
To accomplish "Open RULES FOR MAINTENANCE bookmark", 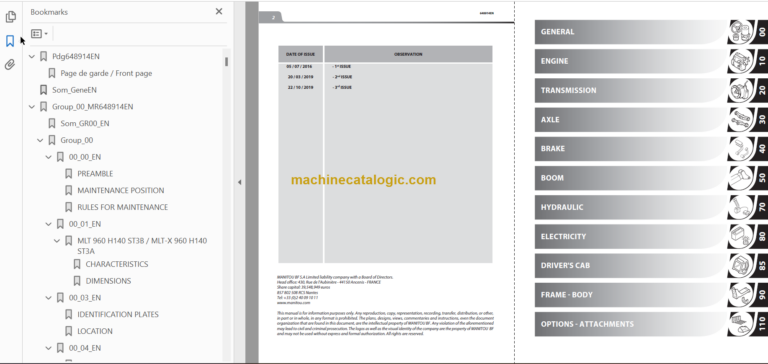I will 122,207.
